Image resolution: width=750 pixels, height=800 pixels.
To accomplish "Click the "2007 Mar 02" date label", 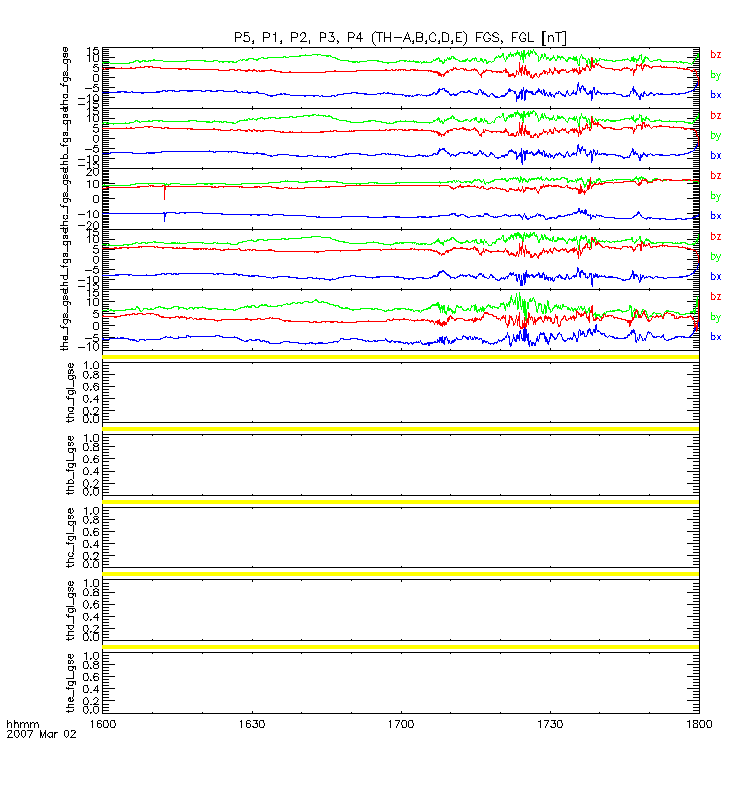I will pos(41,734).
